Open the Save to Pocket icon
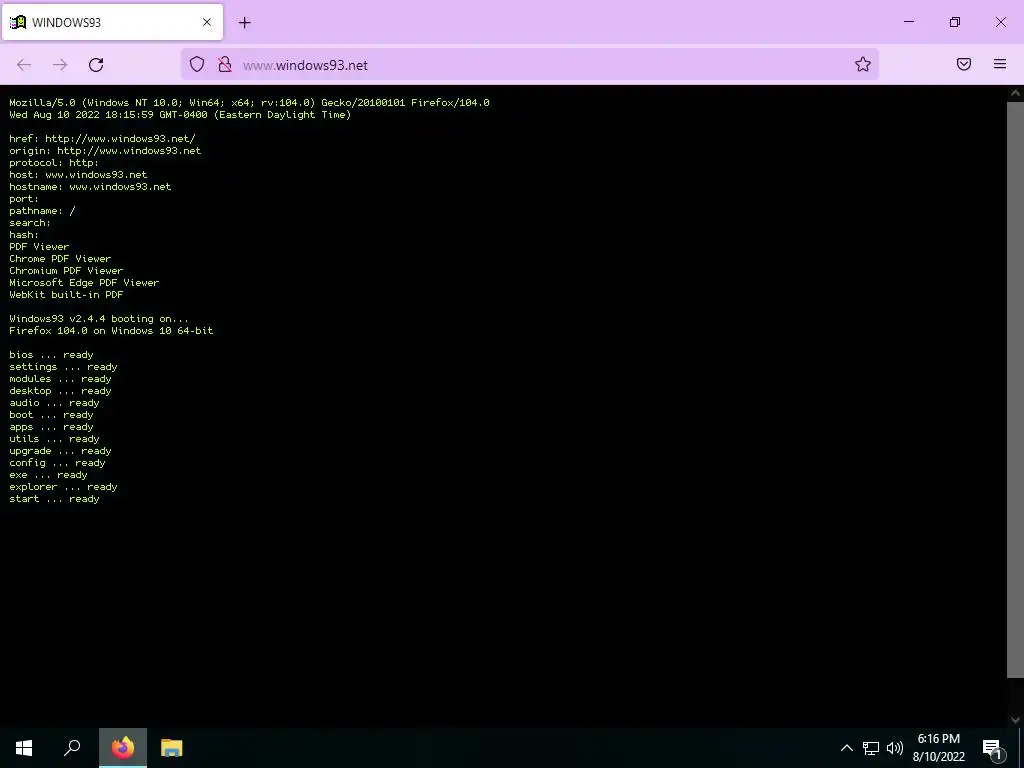This screenshot has height=768, width=1024. pos(964,64)
